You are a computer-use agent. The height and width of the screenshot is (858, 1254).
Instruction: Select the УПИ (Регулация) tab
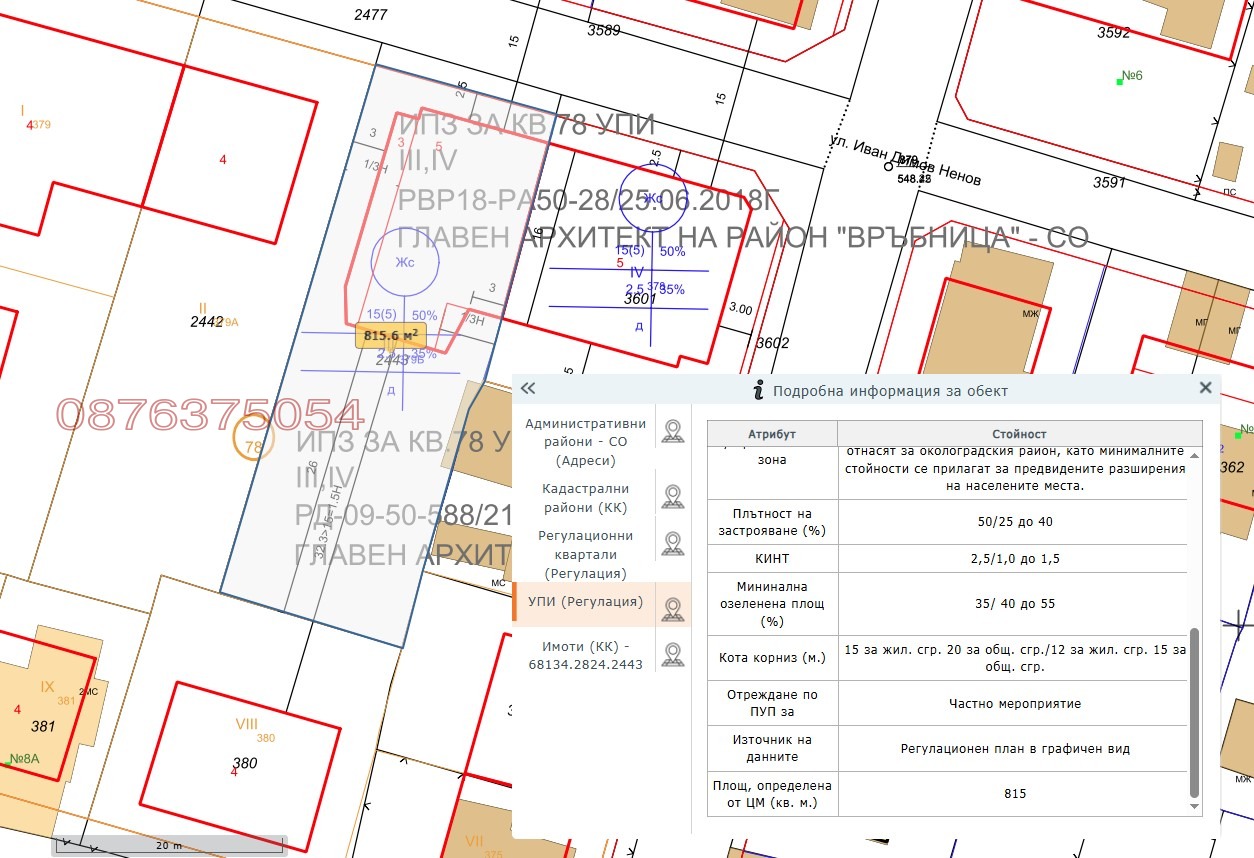(585, 602)
